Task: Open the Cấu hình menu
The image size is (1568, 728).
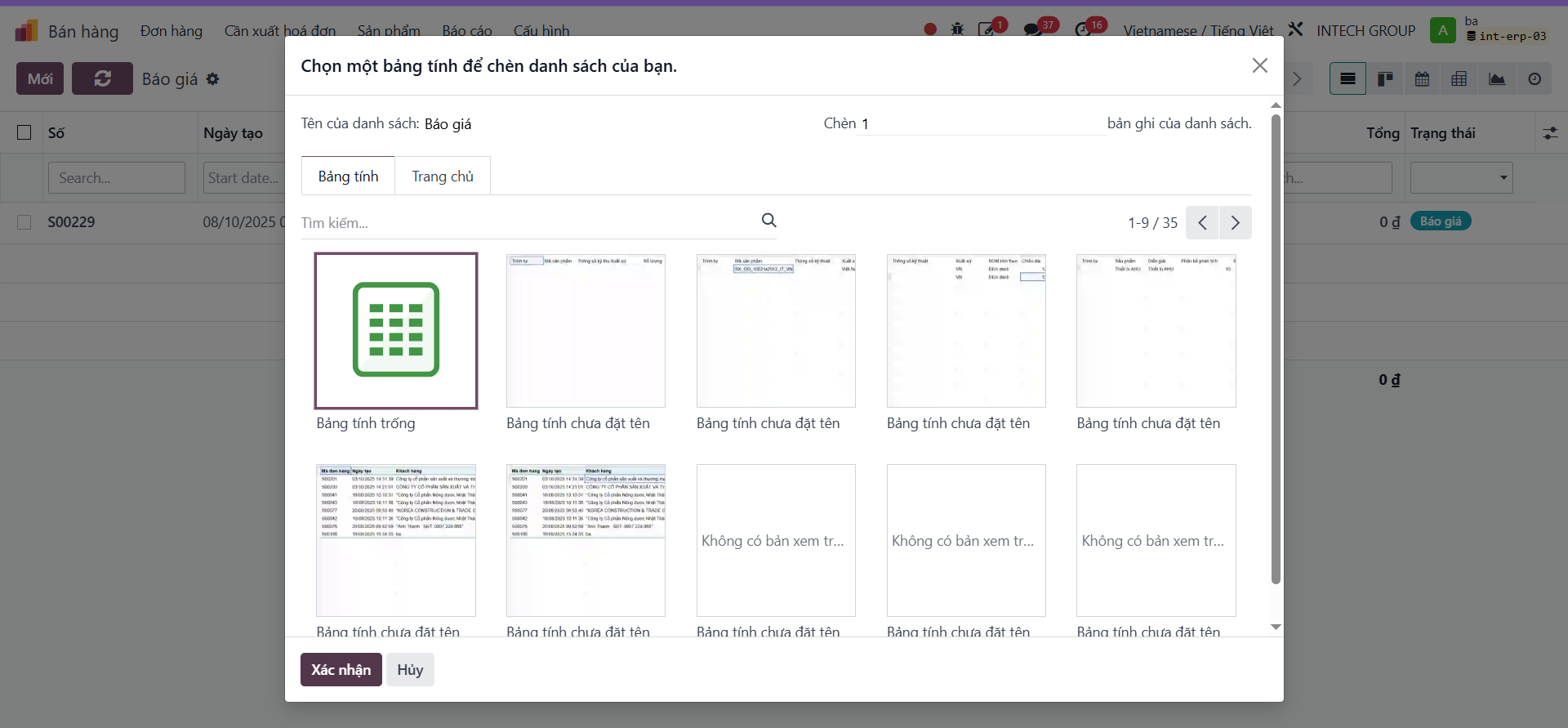Action: pyautogui.click(x=541, y=30)
